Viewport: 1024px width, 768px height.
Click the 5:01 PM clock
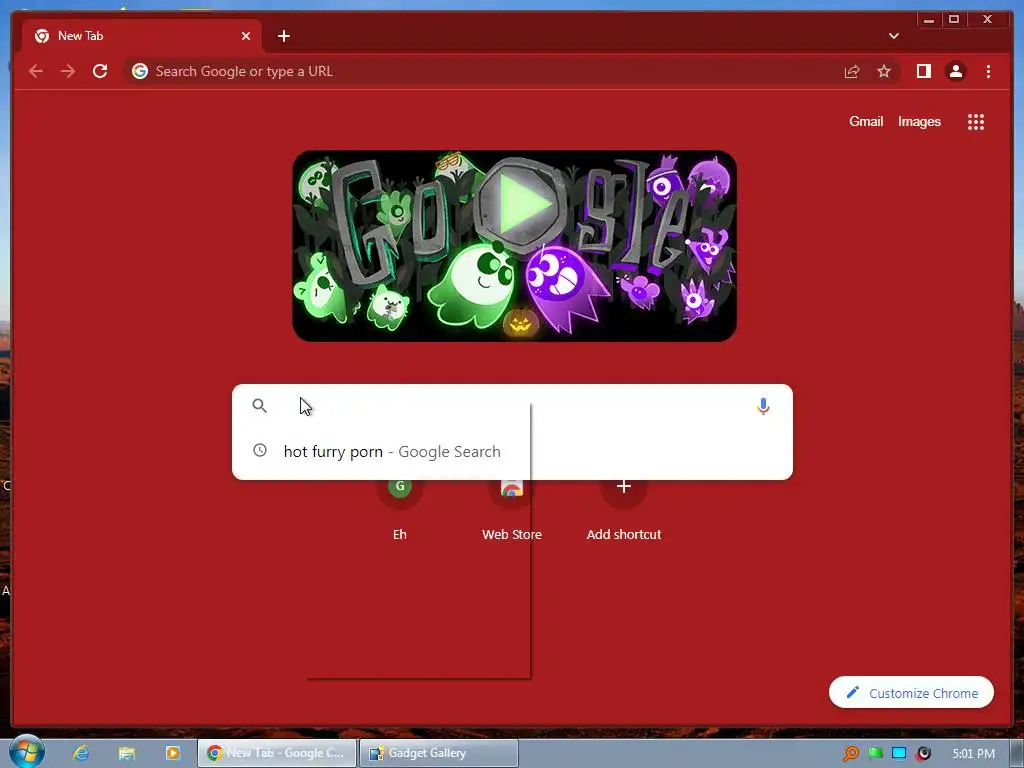click(973, 754)
